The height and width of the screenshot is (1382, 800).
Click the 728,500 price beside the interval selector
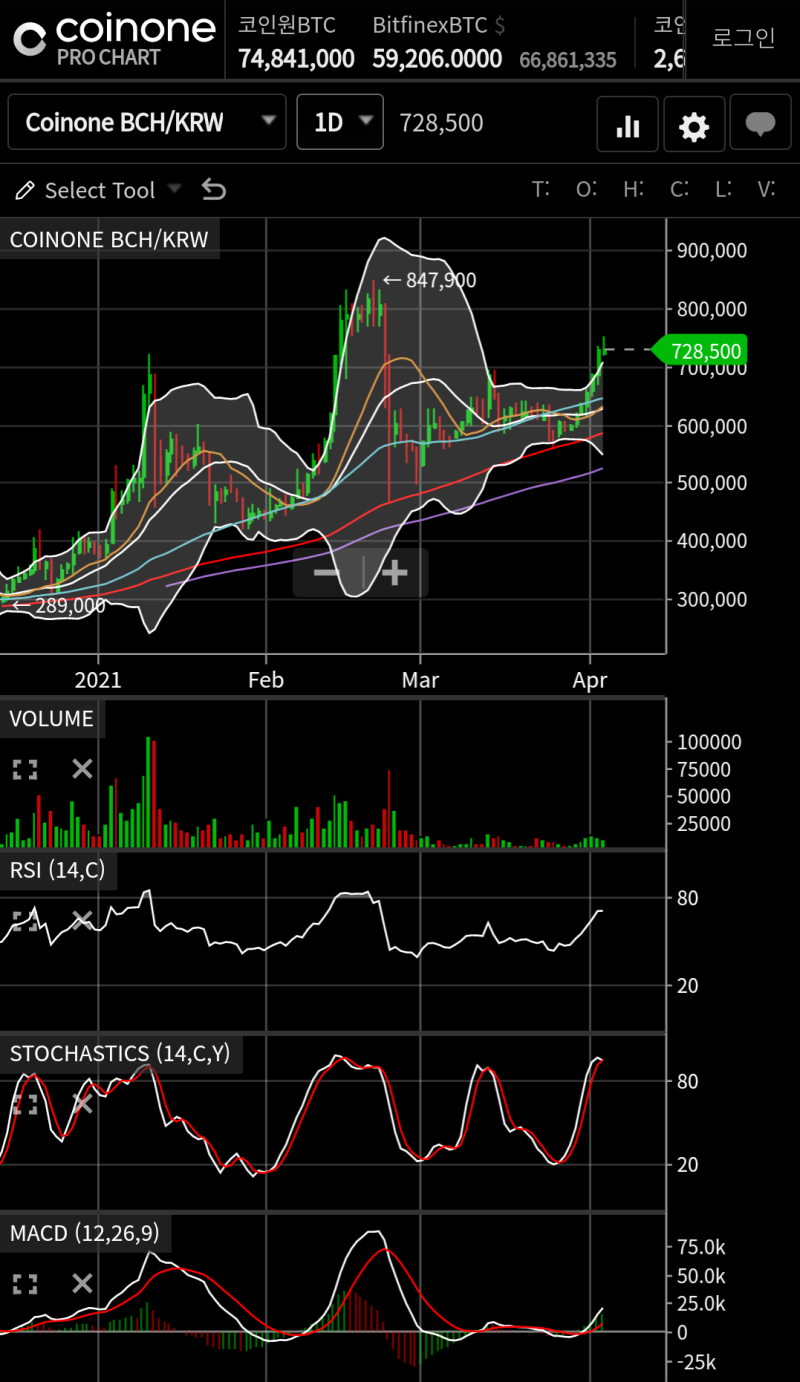click(441, 123)
